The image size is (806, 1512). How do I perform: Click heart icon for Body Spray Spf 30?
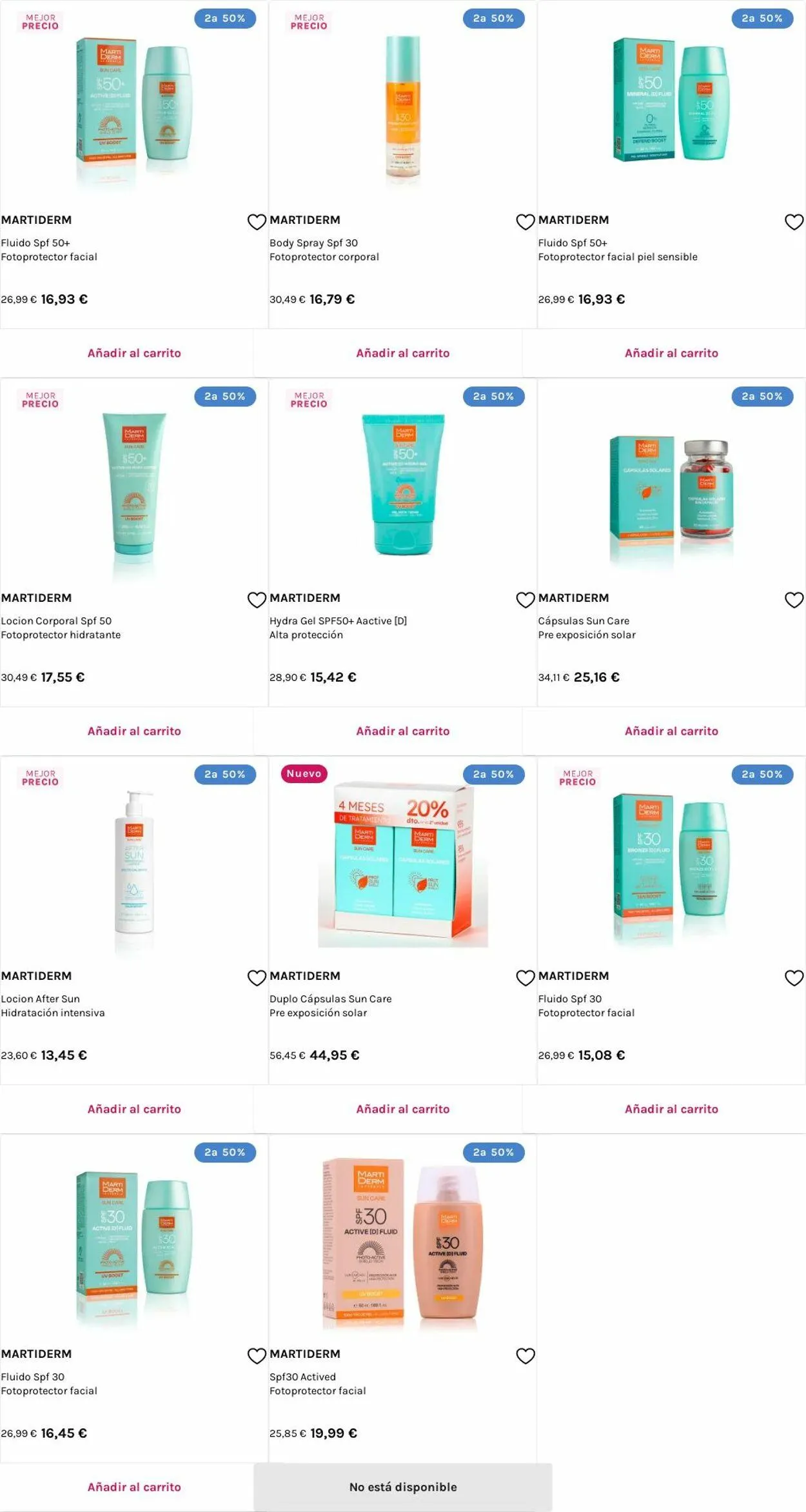(526, 222)
